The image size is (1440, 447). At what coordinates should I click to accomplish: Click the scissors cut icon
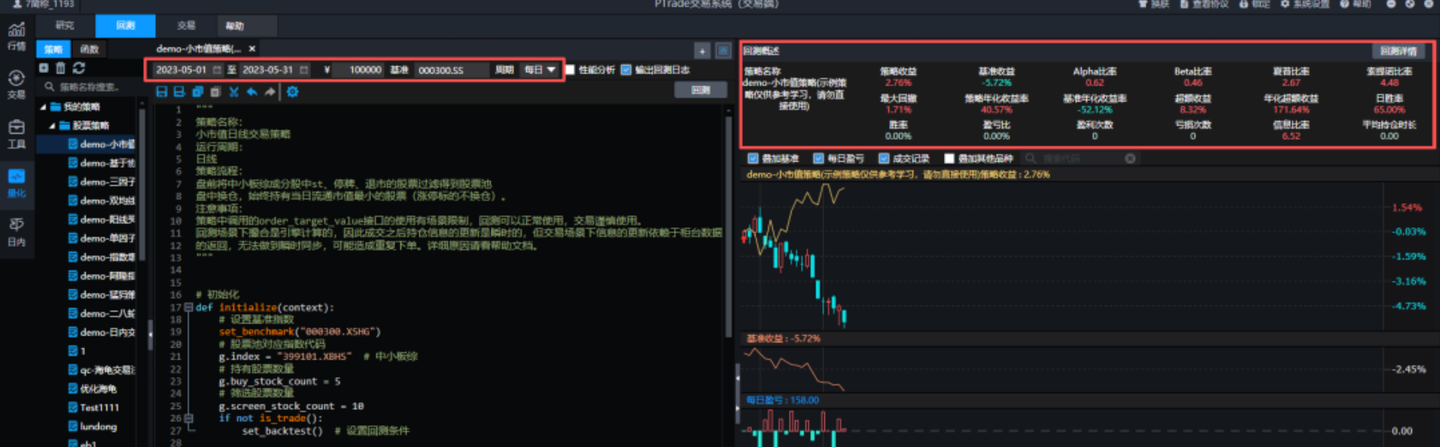tap(233, 92)
